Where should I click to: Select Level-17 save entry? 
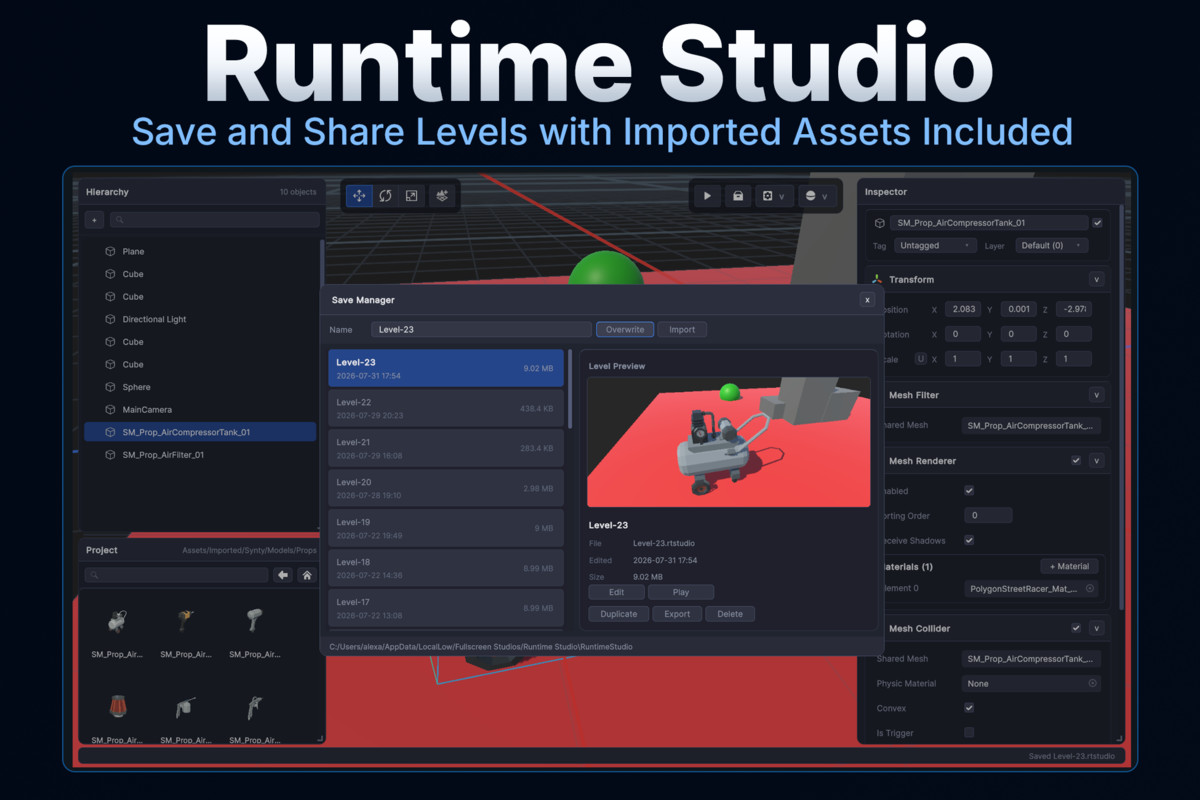[x=446, y=608]
